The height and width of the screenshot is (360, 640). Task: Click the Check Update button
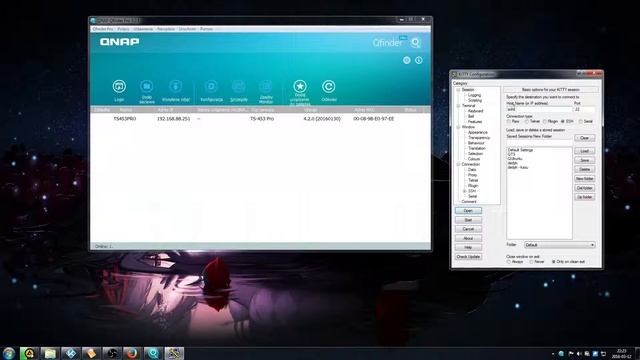468,257
